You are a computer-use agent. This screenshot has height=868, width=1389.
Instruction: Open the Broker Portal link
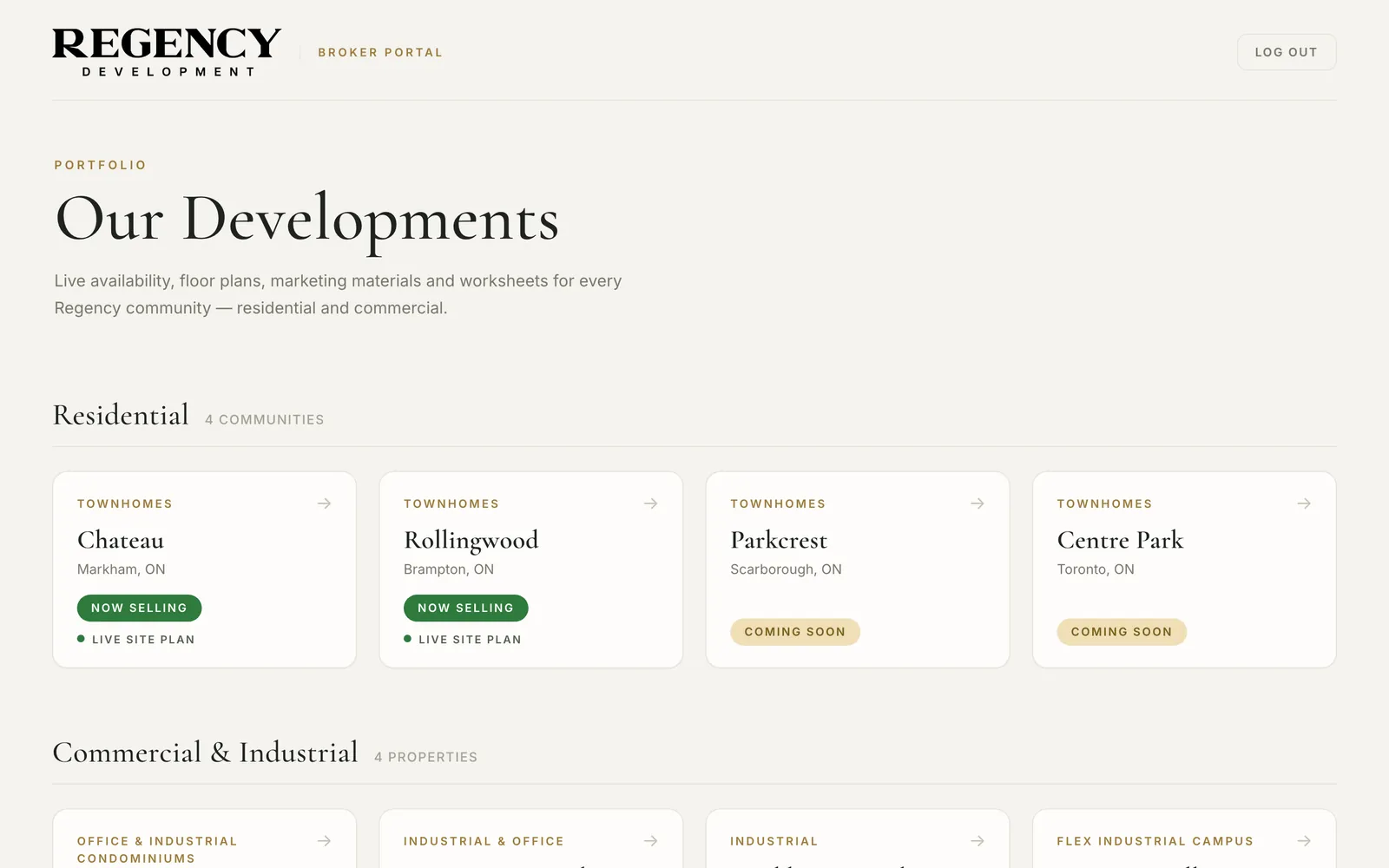pyautogui.click(x=380, y=52)
